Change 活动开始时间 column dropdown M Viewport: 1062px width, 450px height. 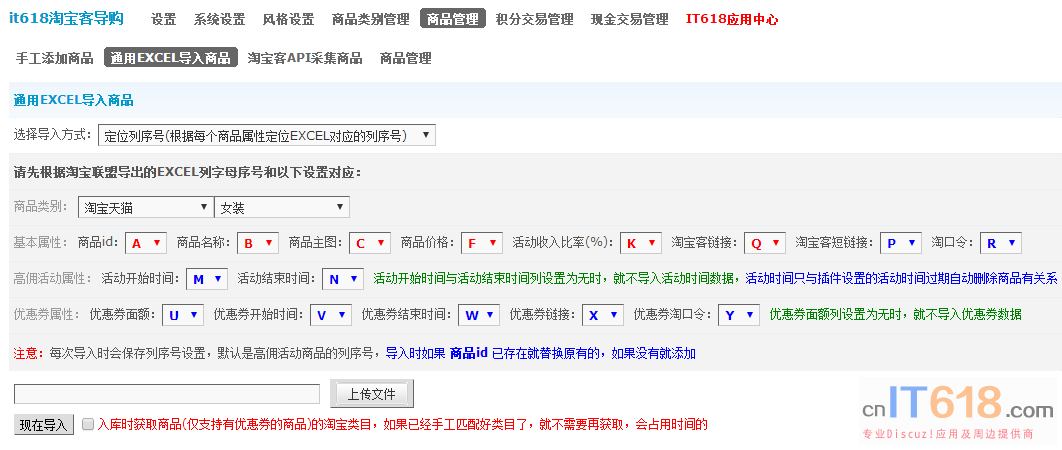click(x=207, y=279)
